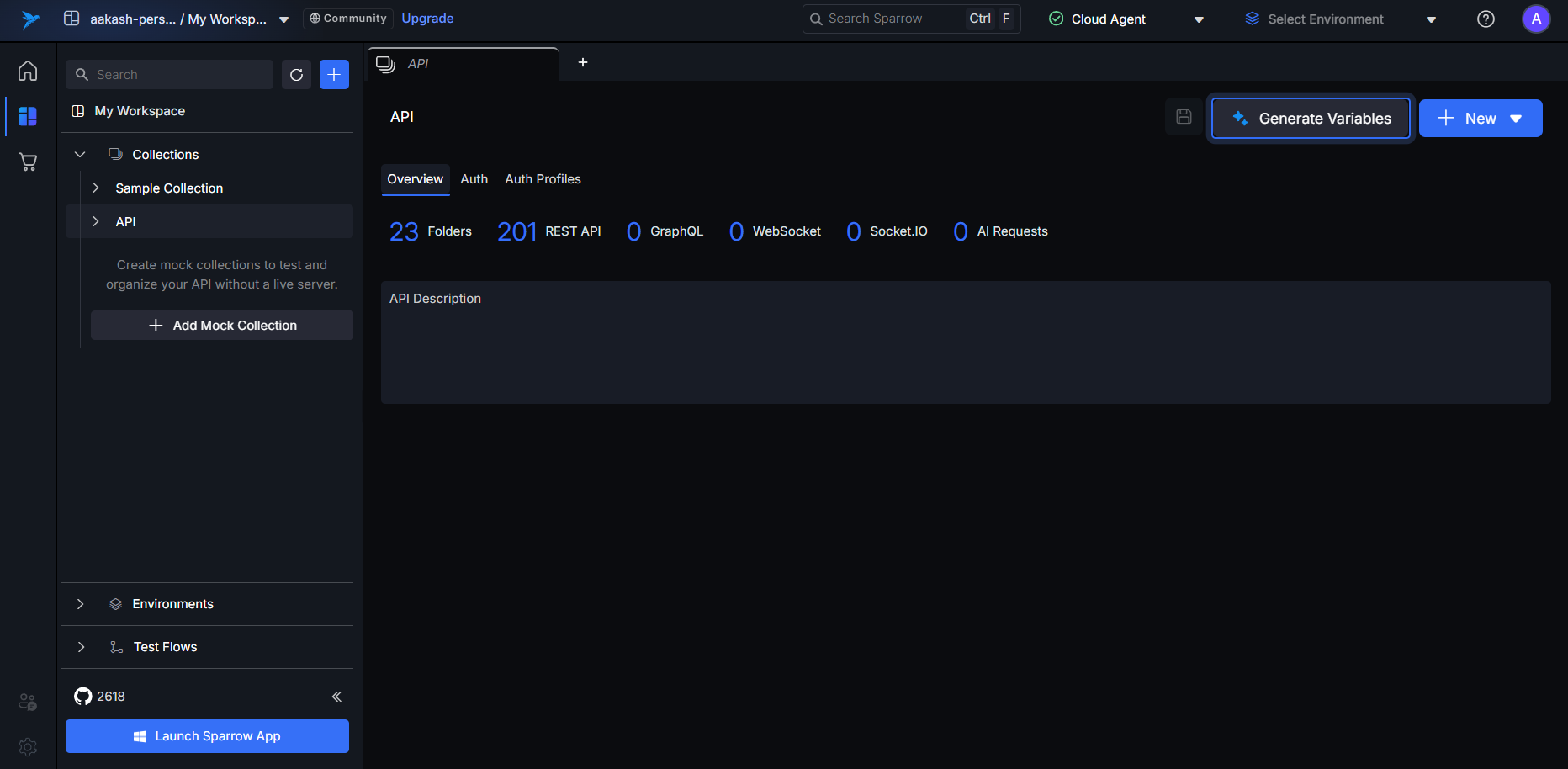Open the Home sidebar icon
Image resolution: width=1568 pixels, height=769 pixels.
pyautogui.click(x=28, y=71)
